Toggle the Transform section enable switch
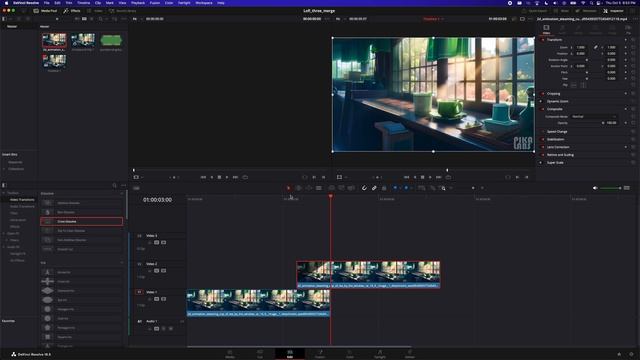640x360 pixels. point(543,40)
